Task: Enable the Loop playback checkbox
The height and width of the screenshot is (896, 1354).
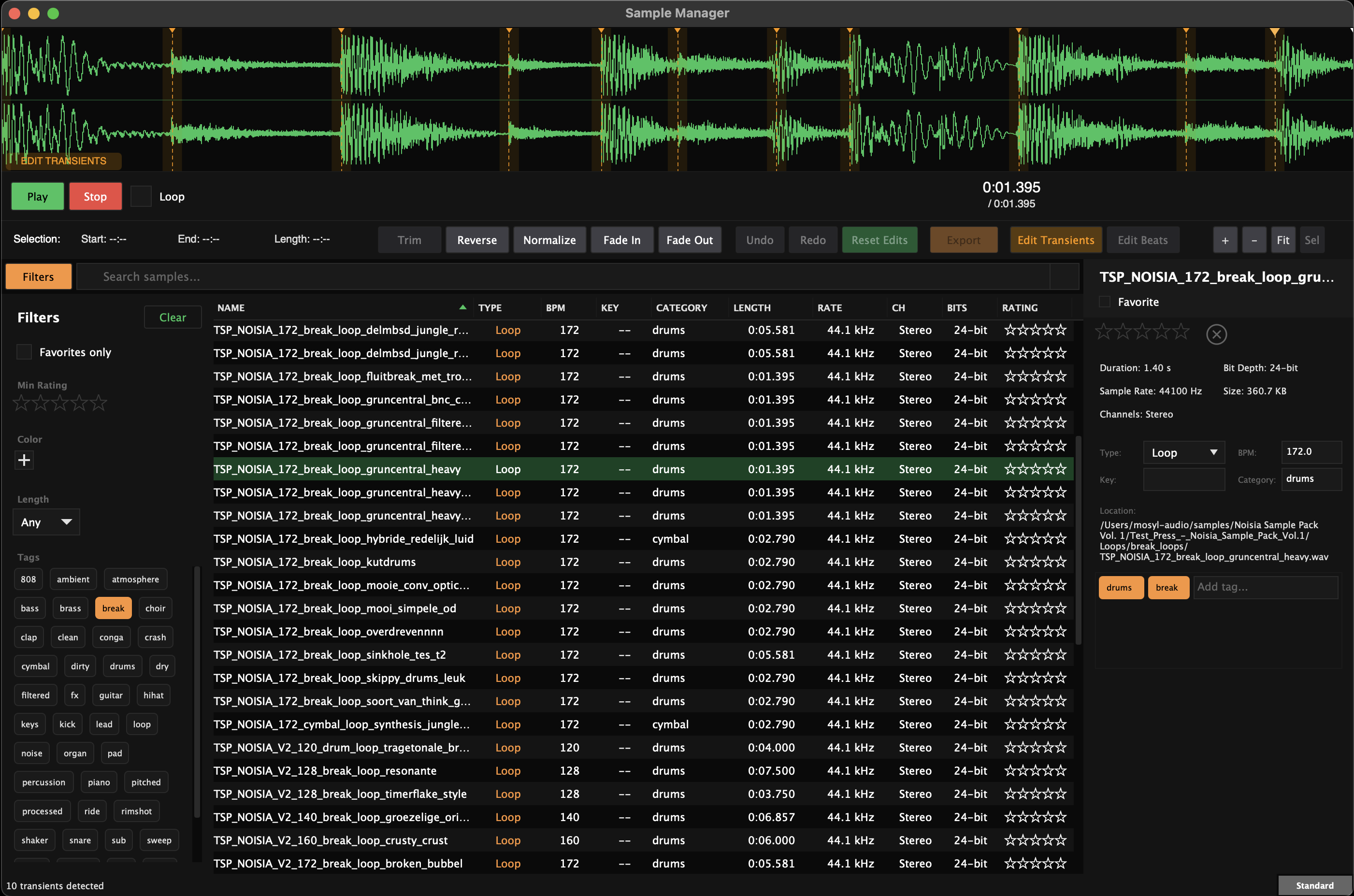Action: point(141,196)
